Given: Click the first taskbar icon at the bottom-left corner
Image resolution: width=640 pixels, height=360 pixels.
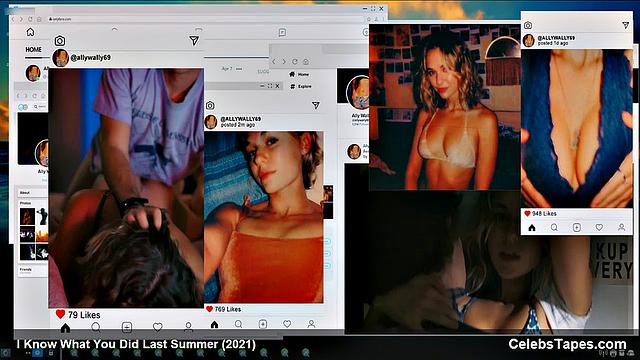Looking at the screenshot, I should tap(5, 353).
